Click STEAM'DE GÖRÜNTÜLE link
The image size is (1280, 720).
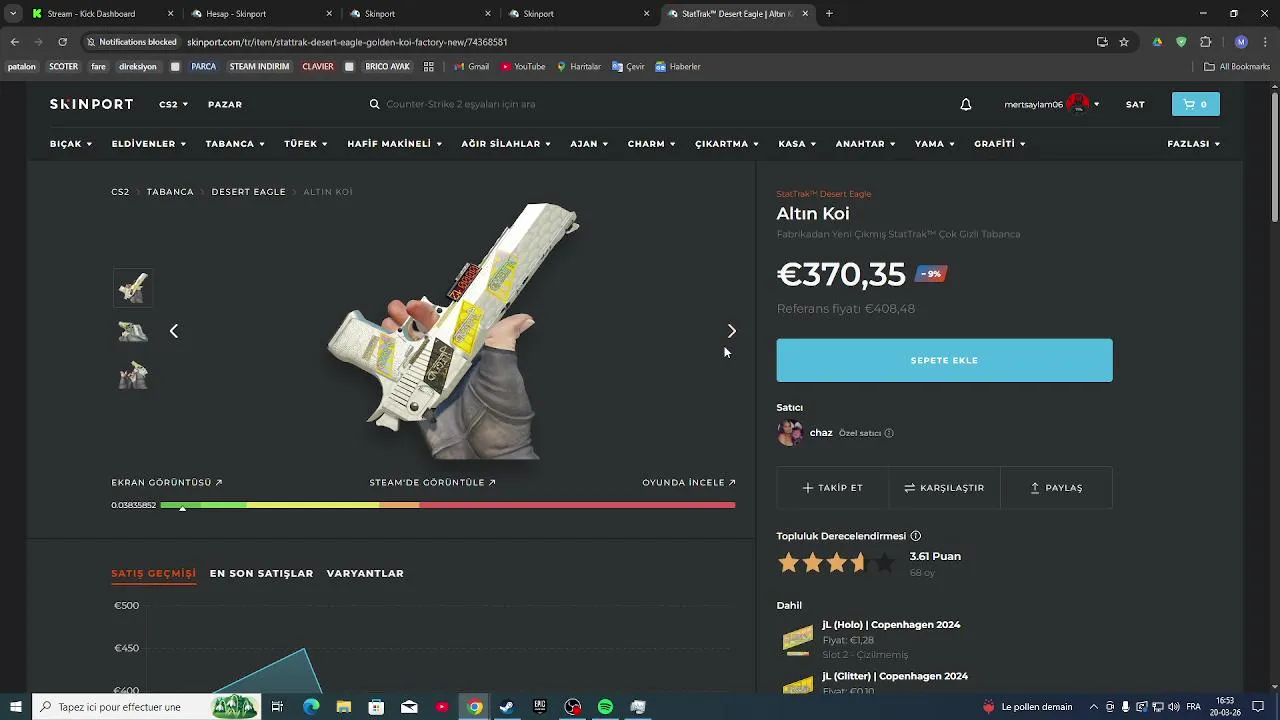coord(433,483)
